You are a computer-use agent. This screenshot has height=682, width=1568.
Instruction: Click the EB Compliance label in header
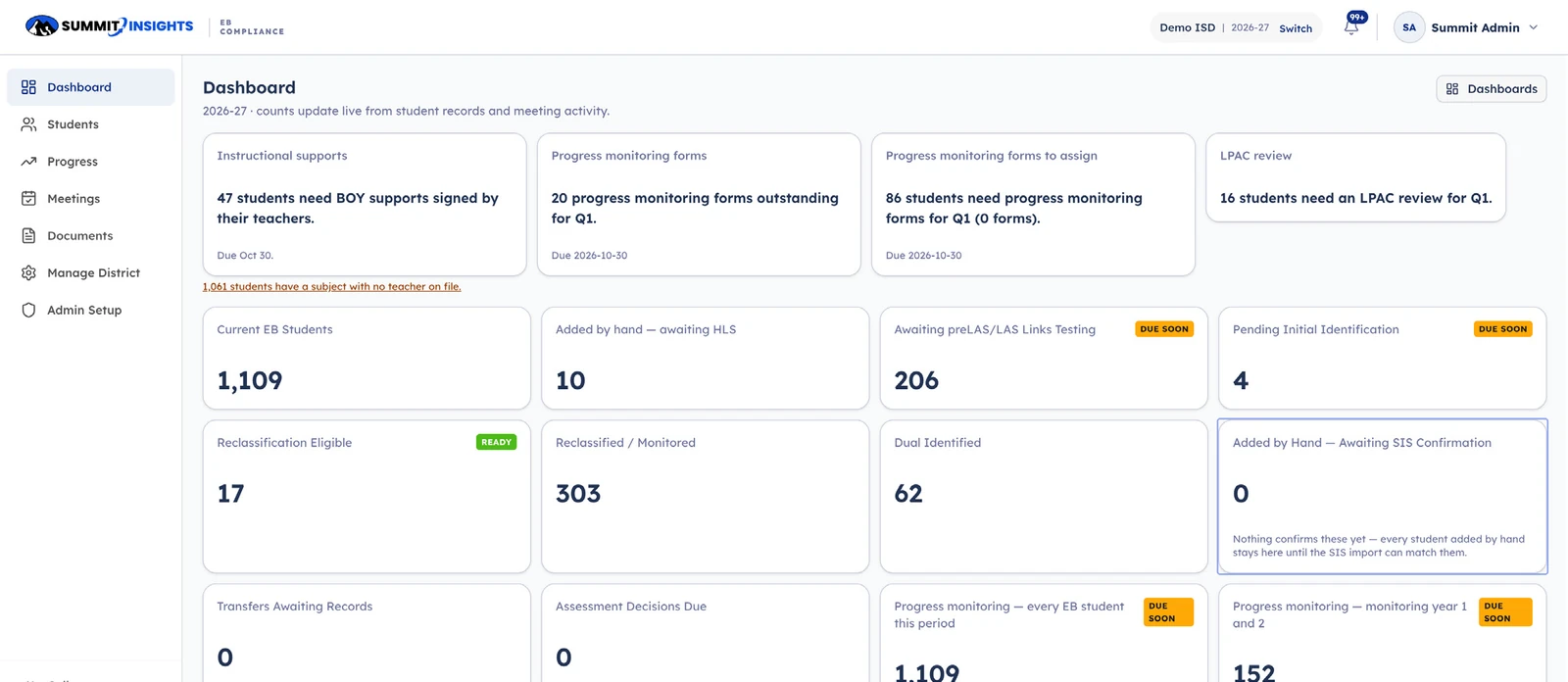tap(252, 27)
